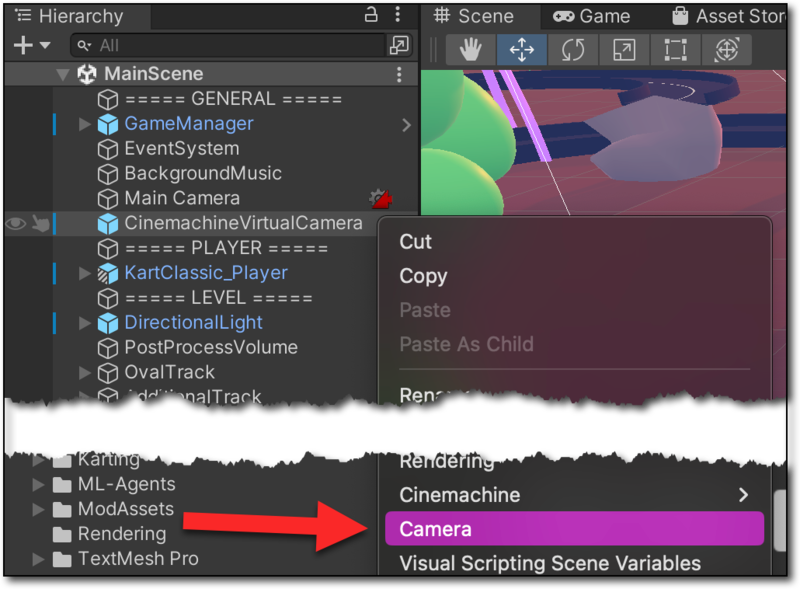Click Copy in the context menu
Viewport: 800px width, 589px height.
423,276
